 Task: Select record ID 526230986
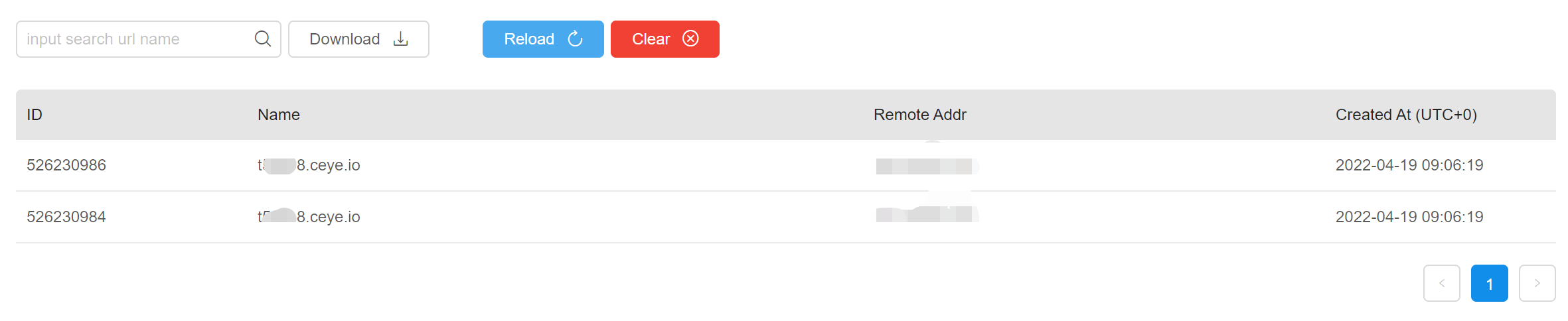66,165
